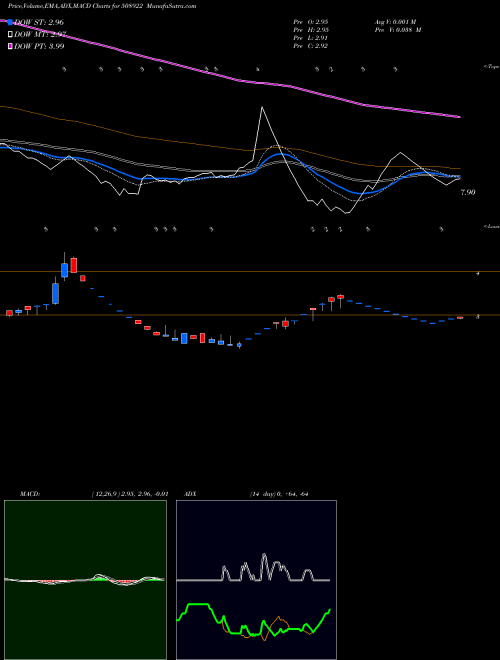This screenshot has width=500, height=660.
Task: Click the 'Pre O: 2.95' open value
Action: coord(311,22)
